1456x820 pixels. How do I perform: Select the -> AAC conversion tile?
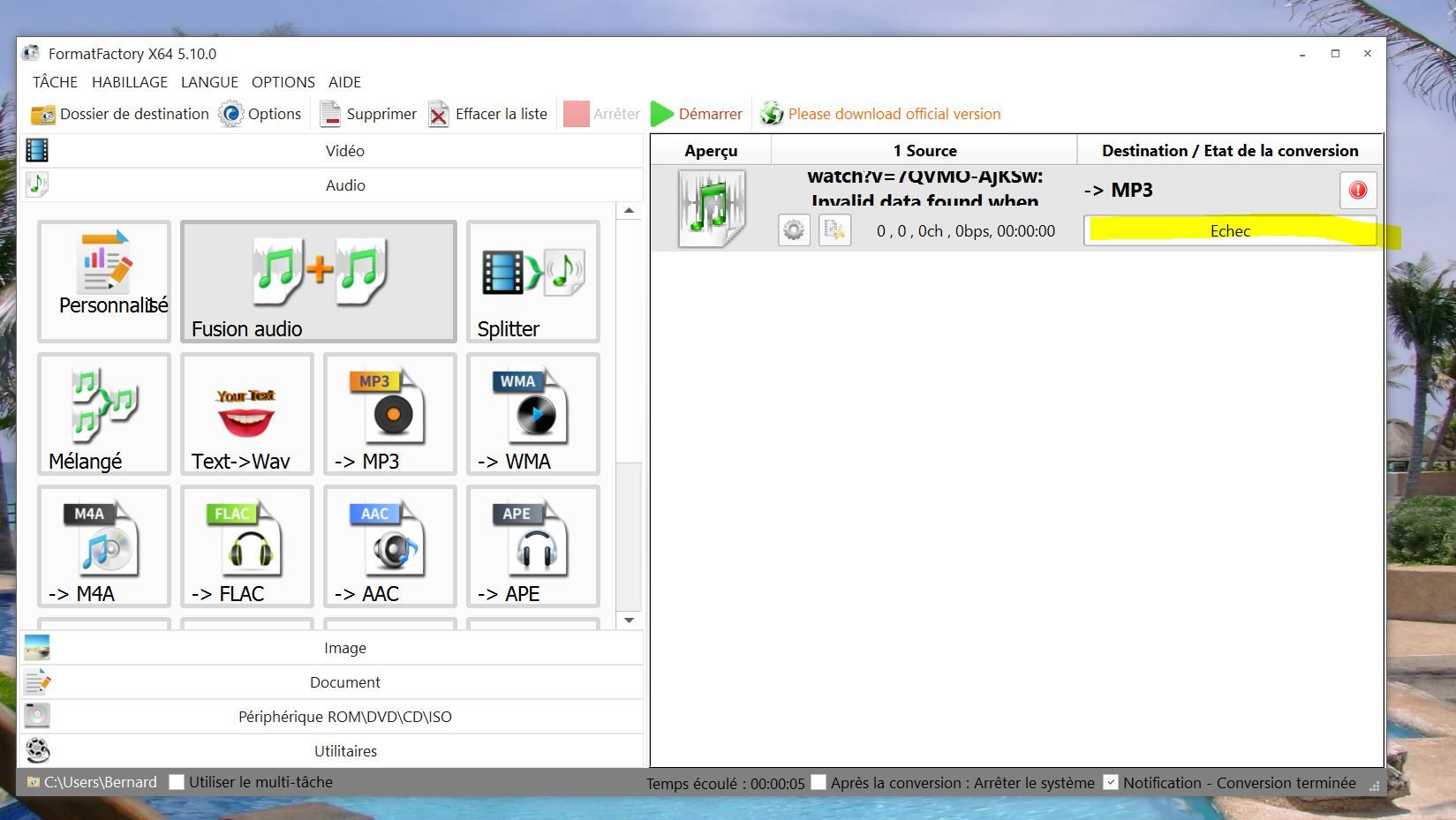tap(390, 546)
